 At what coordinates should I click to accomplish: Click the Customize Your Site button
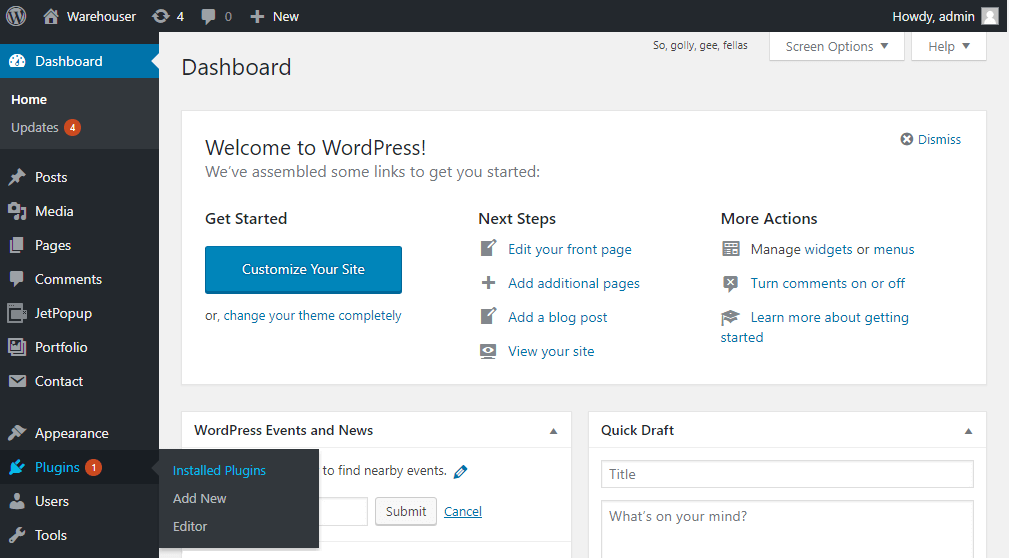(303, 270)
